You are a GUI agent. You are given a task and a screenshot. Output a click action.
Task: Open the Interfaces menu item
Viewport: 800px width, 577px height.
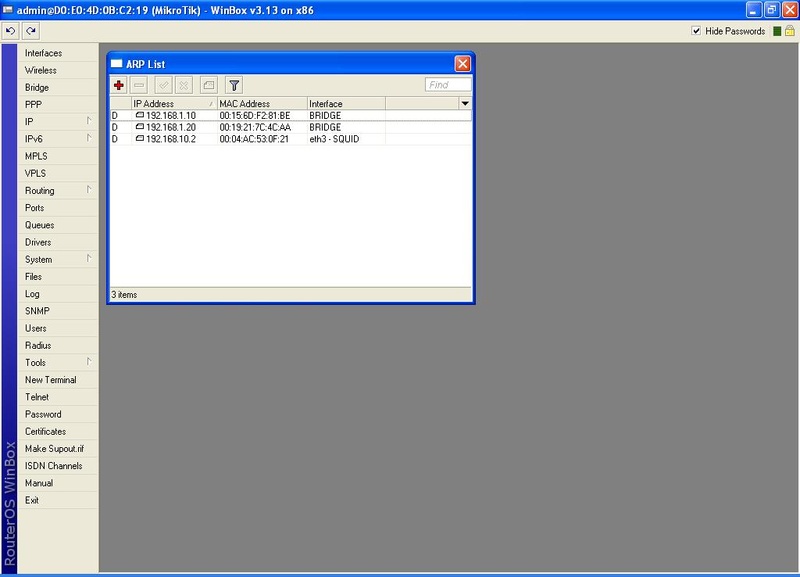[x=58, y=53]
